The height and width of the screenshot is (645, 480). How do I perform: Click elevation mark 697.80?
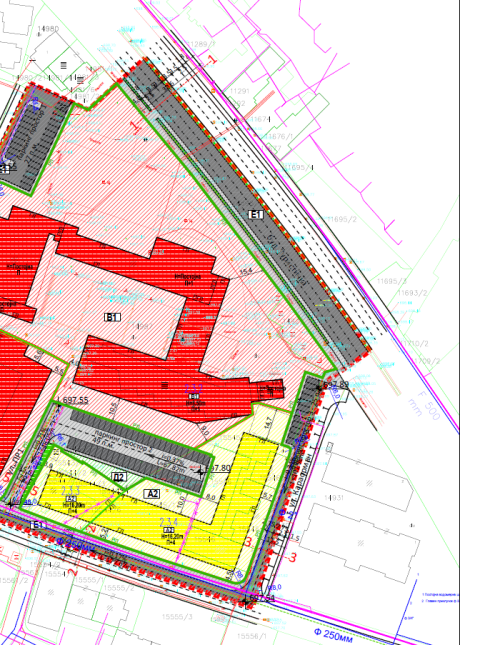pyautogui.click(x=218, y=468)
